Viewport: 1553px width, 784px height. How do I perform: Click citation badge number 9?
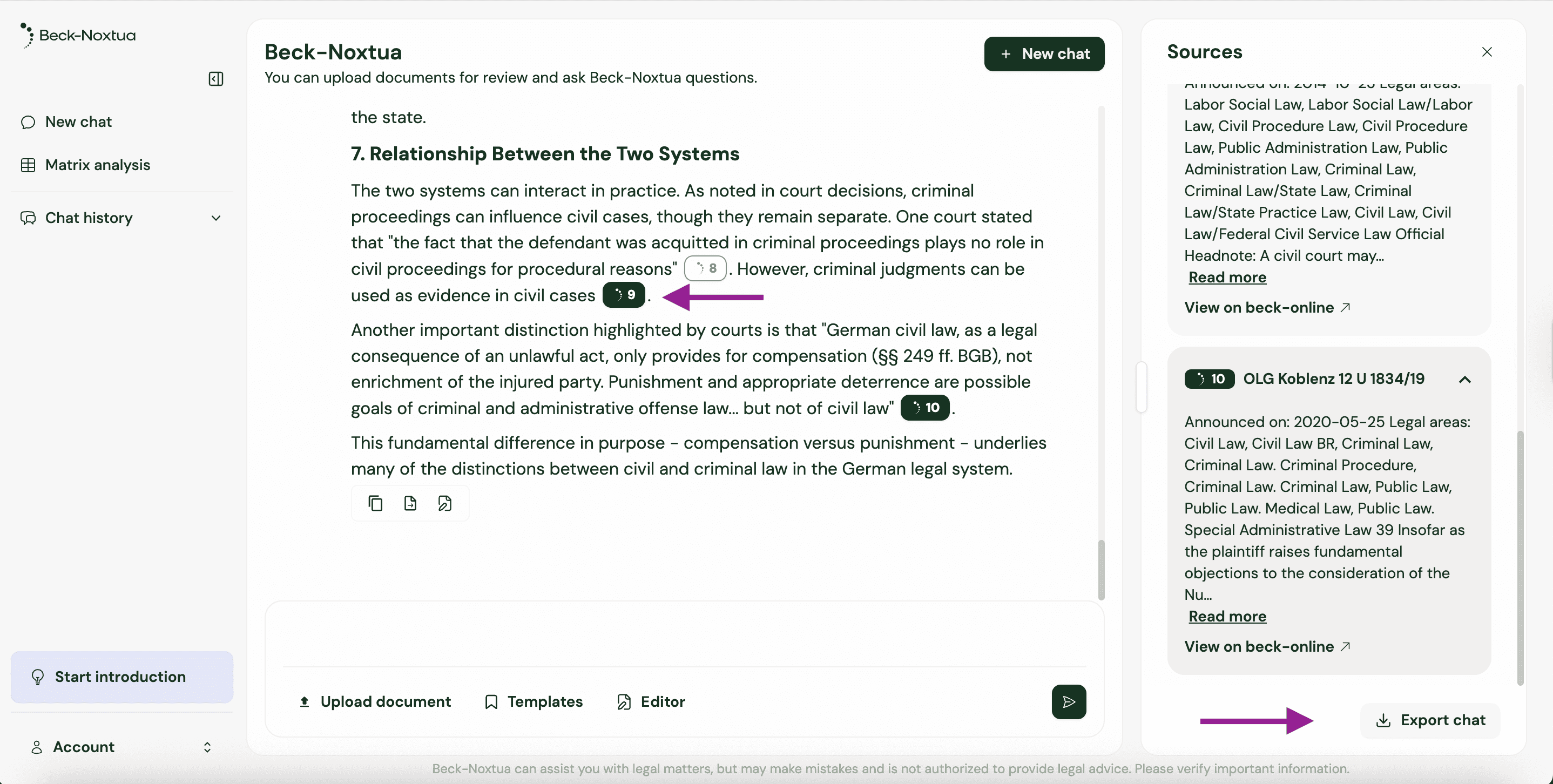coord(624,295)
